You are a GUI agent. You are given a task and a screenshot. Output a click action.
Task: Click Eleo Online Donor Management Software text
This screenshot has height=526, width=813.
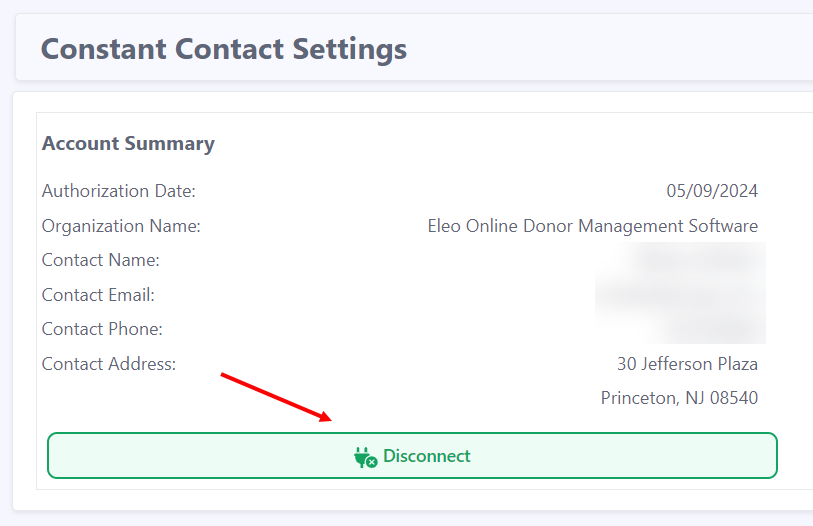pos(593,226)
